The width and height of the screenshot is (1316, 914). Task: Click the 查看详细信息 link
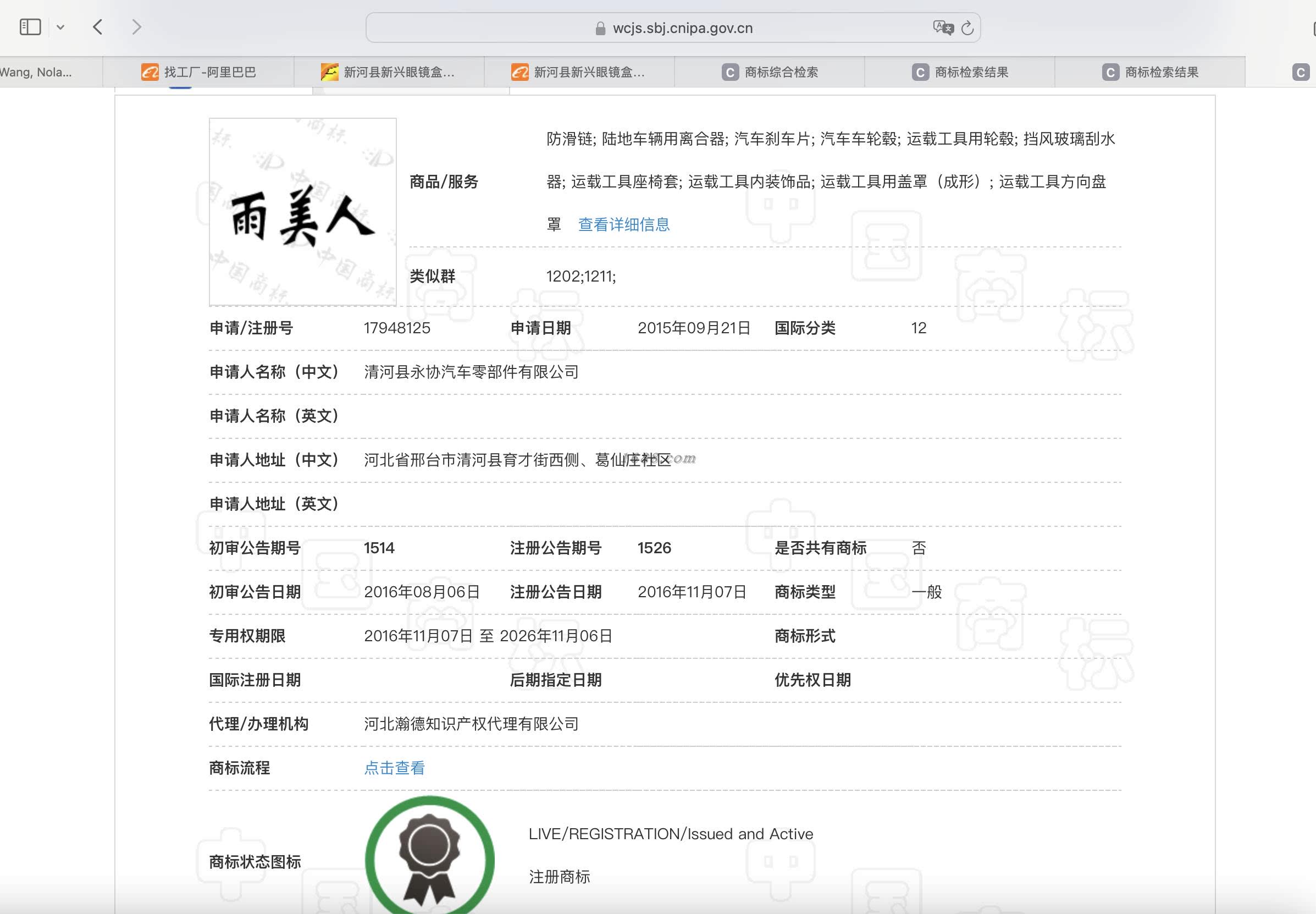coord(623,224)
